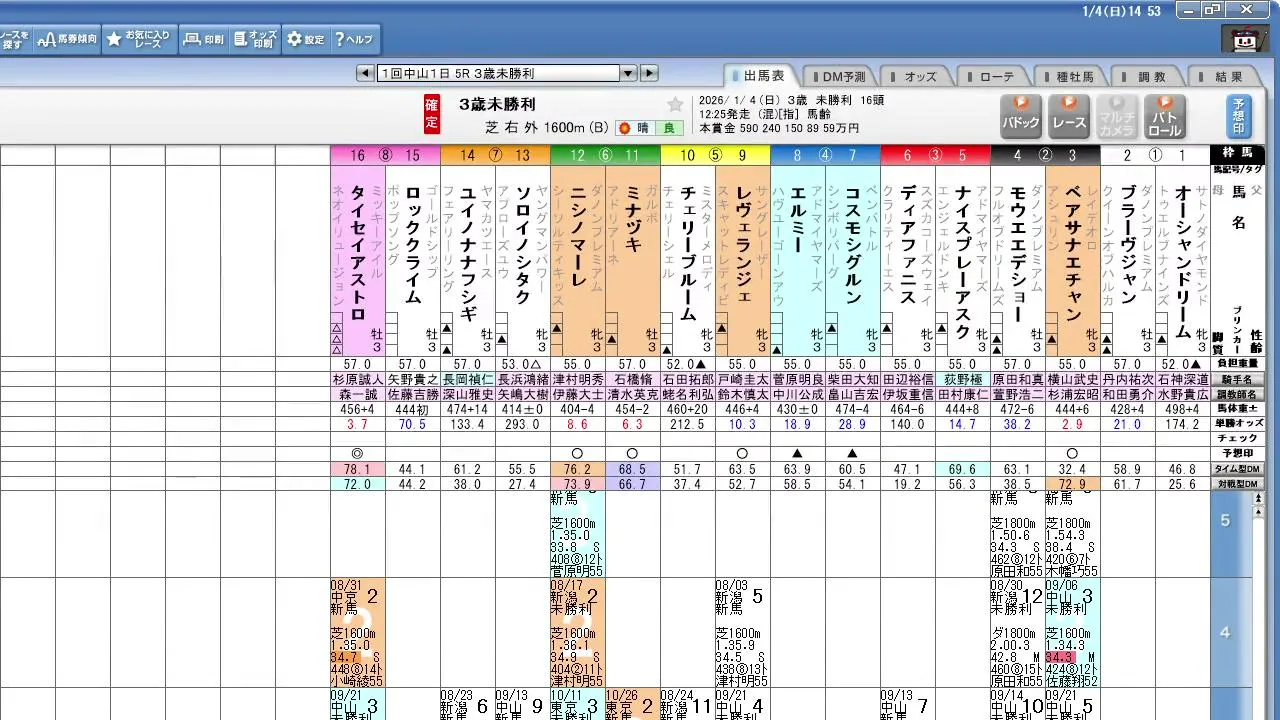
Task: Play the パドック paddock video
Action: [1021, 116]
